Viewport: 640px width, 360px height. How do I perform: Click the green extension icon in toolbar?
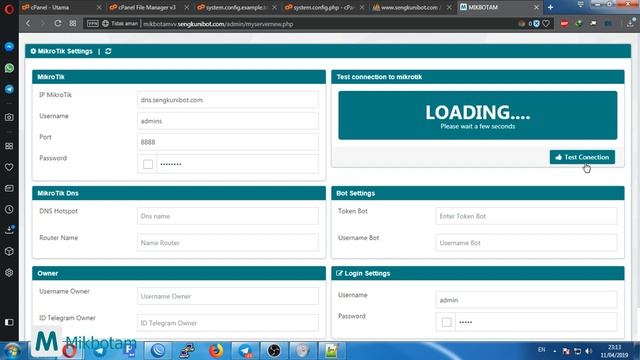pyautogui.click(x=579, y=24)
